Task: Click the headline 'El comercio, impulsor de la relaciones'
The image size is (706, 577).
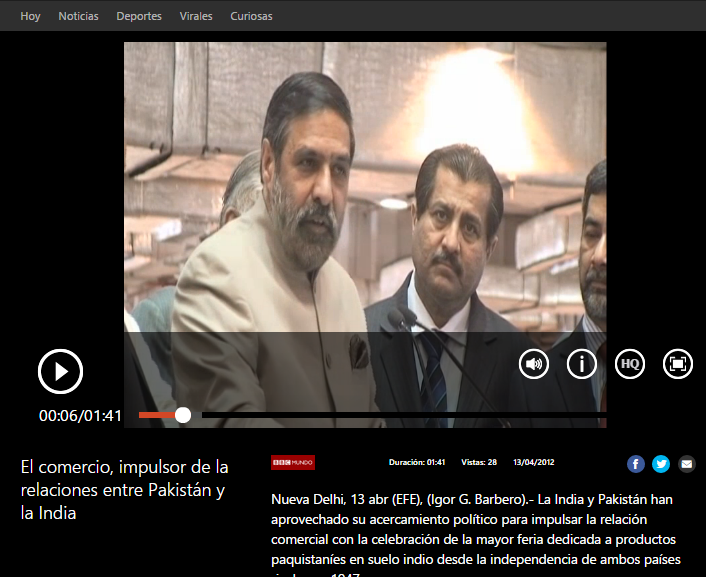Action: click(x=125, y=490)
